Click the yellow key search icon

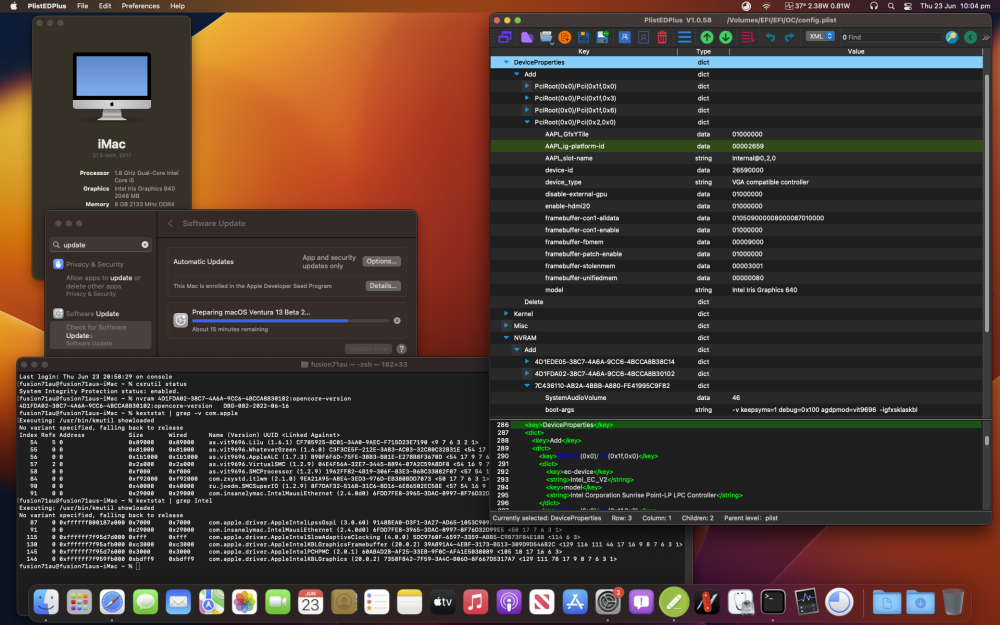point(952,37)
